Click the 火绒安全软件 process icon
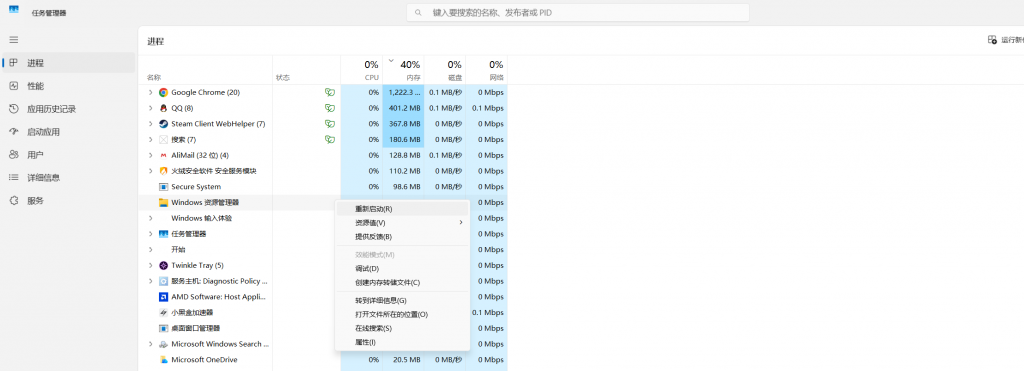 (x=163, y=171)
